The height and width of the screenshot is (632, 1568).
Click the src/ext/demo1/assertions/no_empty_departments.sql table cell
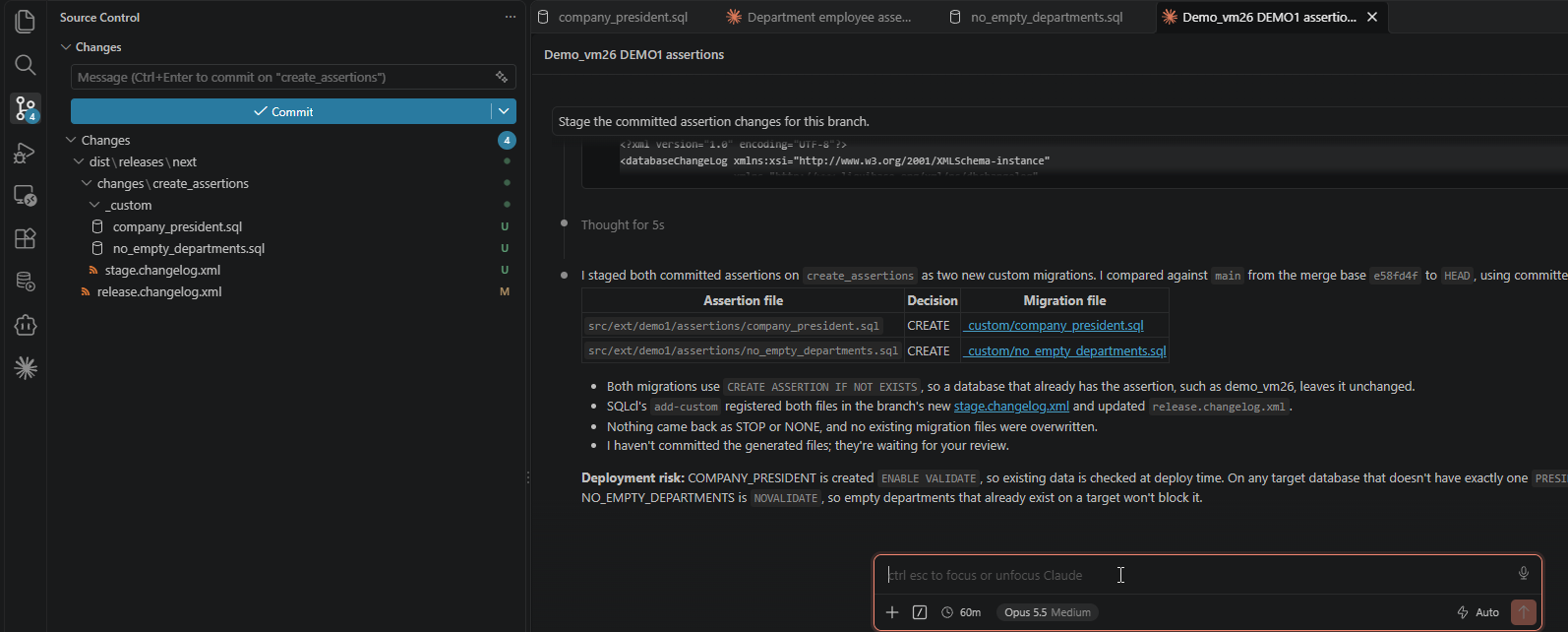click(x=743, y=350)
